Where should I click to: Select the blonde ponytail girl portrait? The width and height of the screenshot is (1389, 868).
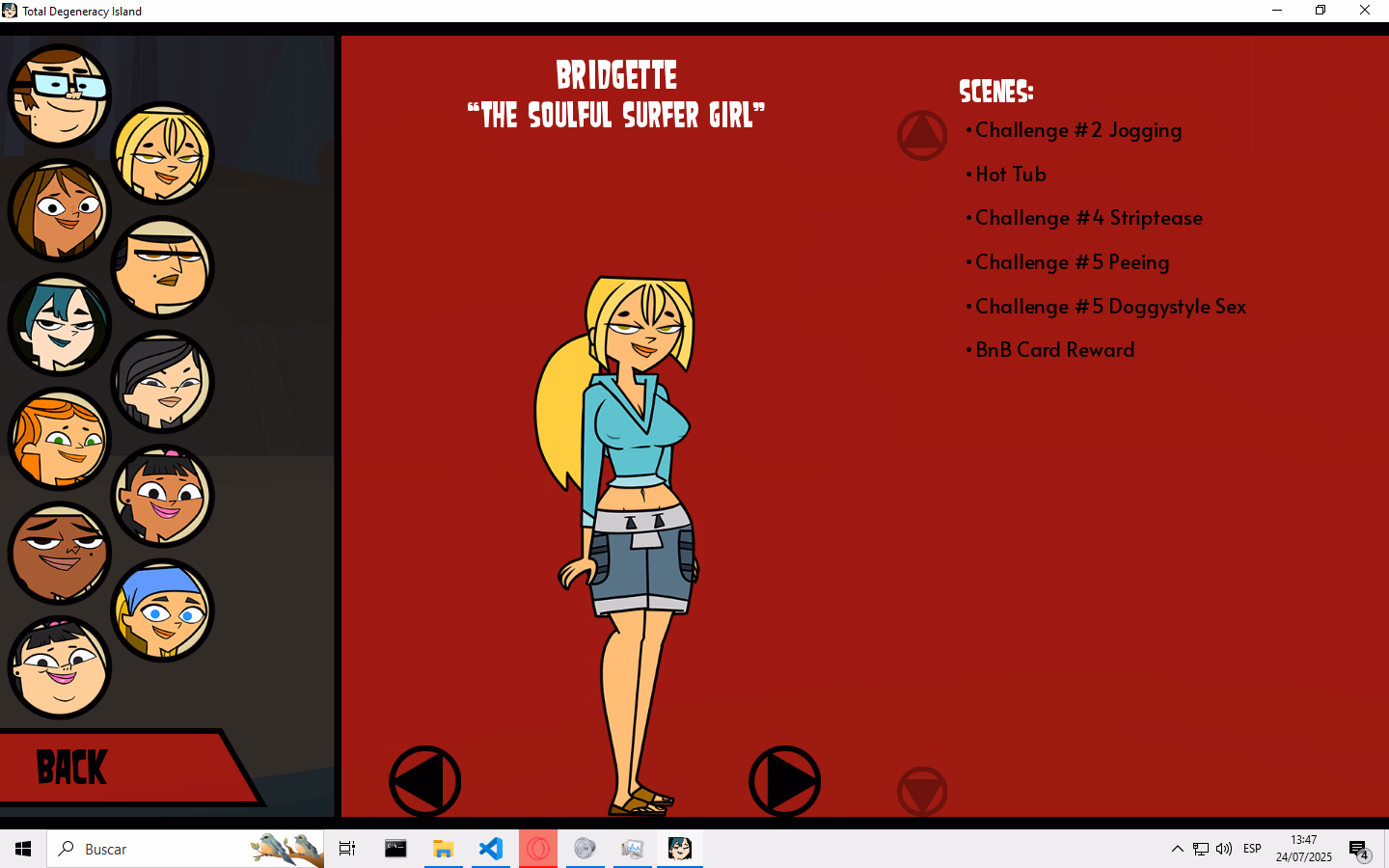[162, 153]
